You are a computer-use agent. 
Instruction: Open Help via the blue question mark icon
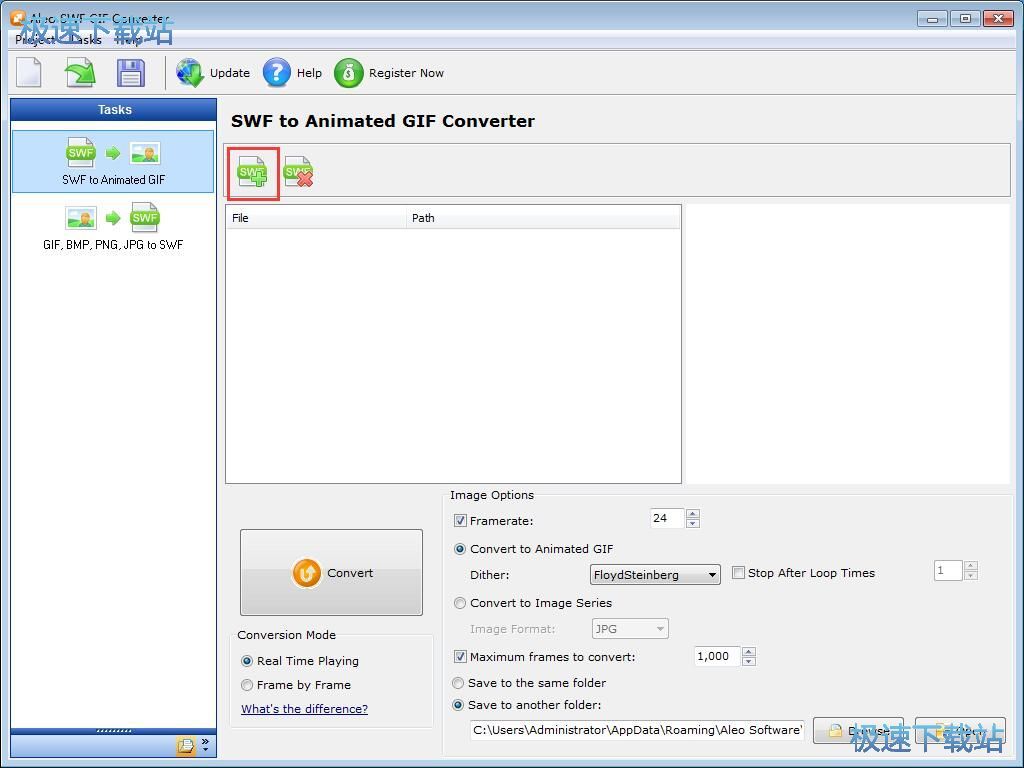[277, 72]
